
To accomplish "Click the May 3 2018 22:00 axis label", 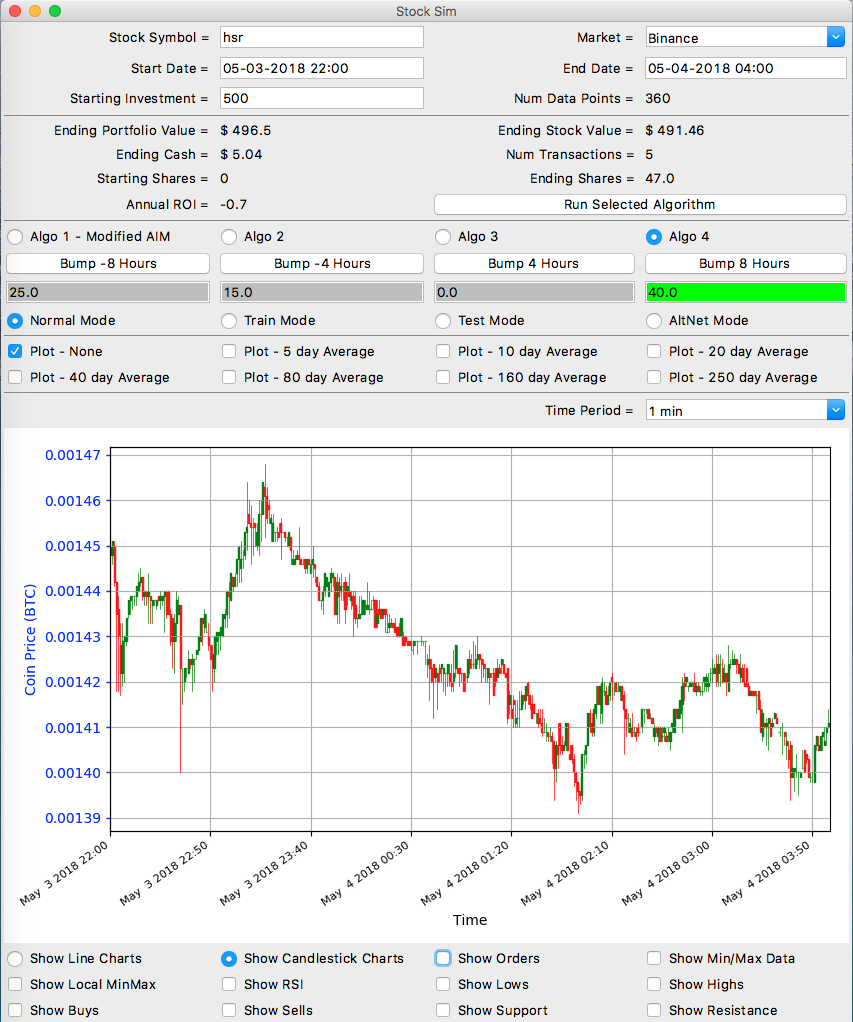I will point(64,873).
